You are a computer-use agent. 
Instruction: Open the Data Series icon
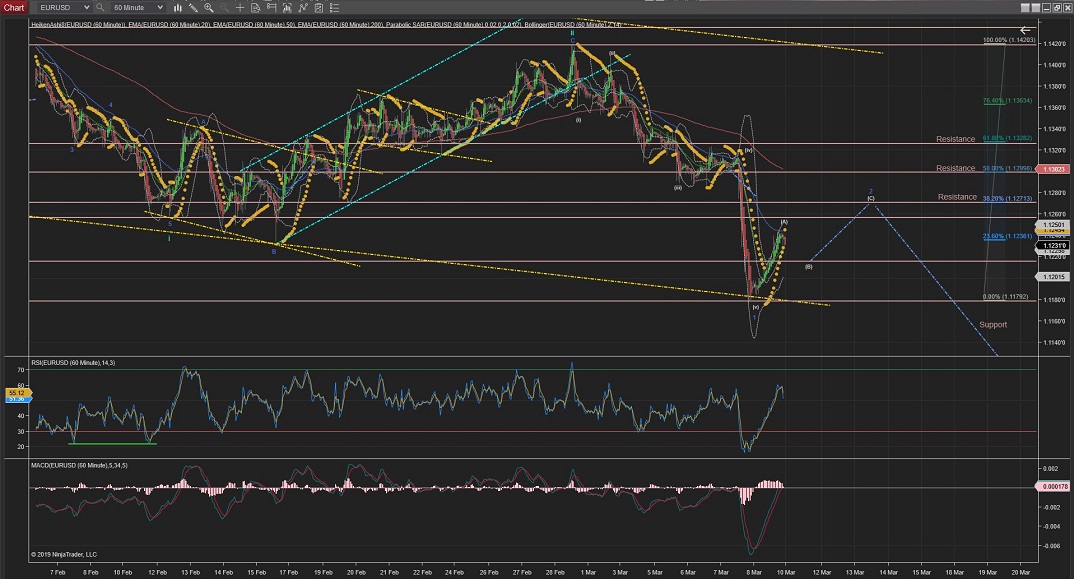coord(287,7)
